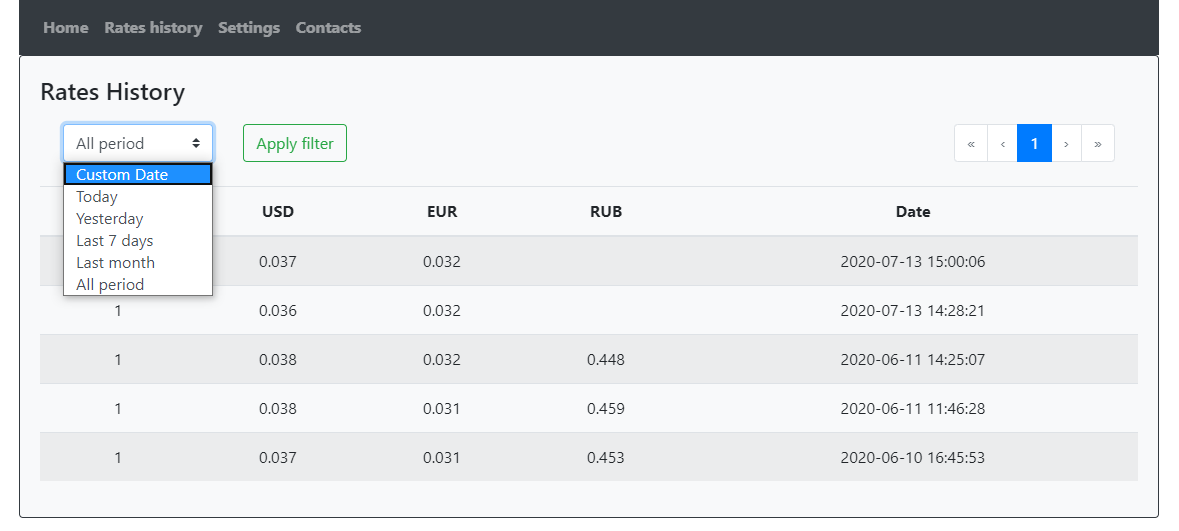Open the period filter select box
The width and height of the screenshot is (1179, 531).
pos(138,143)
